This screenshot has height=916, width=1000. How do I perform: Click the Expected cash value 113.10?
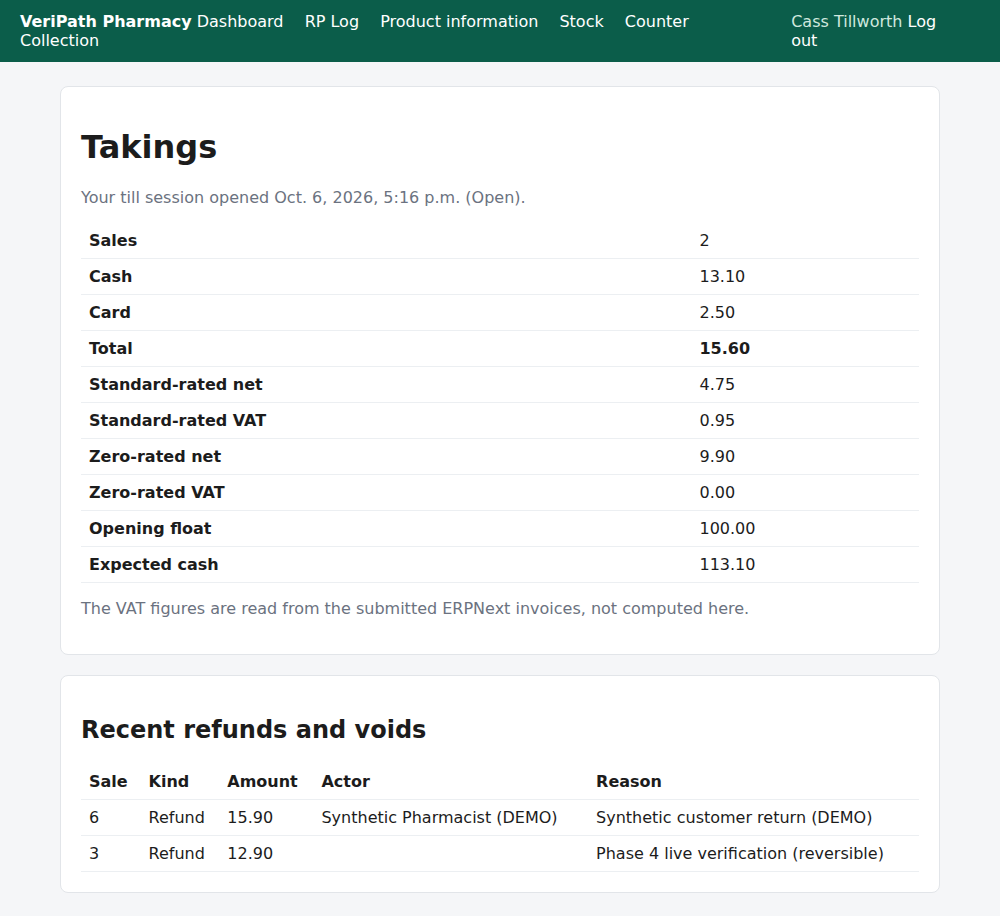click(x=727, y=565)
